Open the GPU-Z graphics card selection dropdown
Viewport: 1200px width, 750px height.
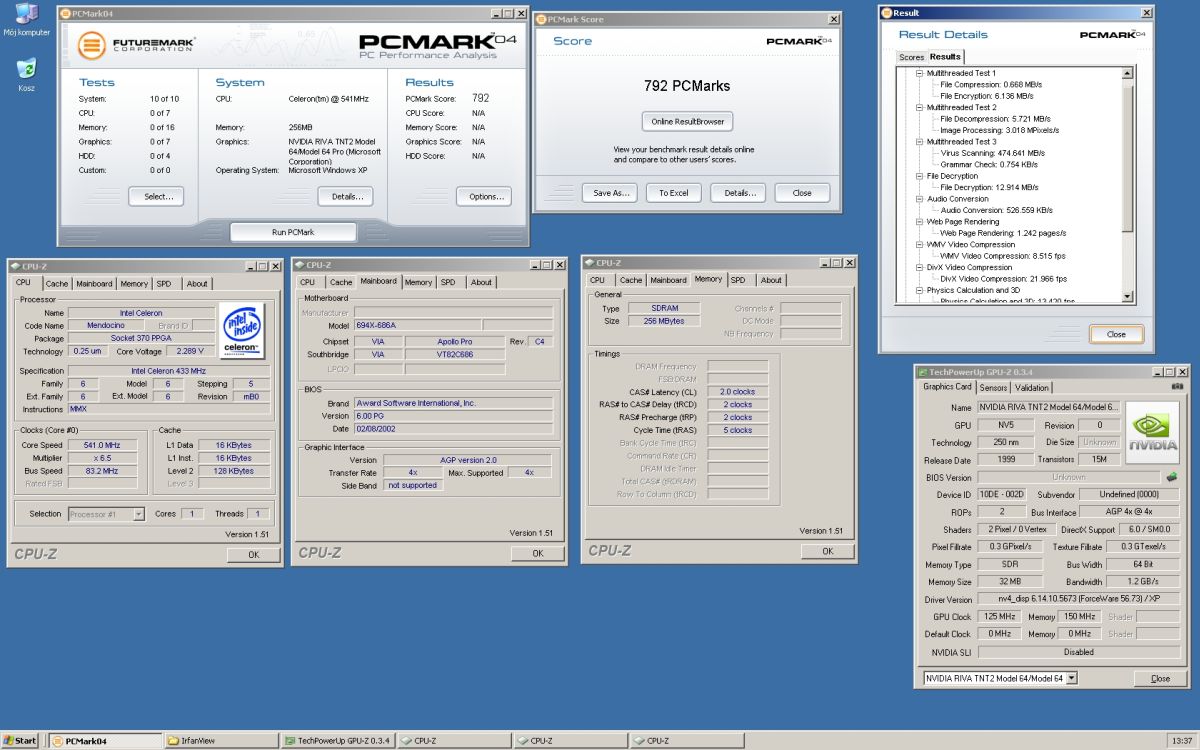1072,678
